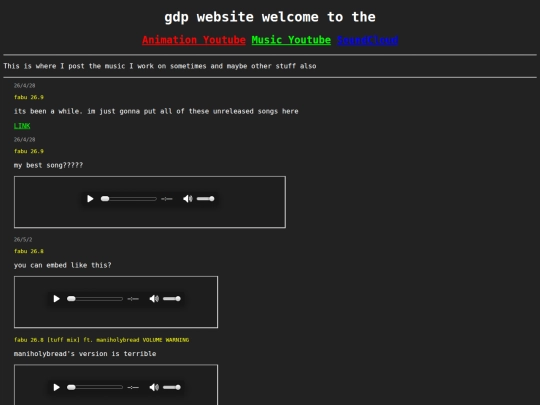Mute the tuff mix maniholybread player
The width and height of the screenshot is (540, 405).
tap(154, 387)
